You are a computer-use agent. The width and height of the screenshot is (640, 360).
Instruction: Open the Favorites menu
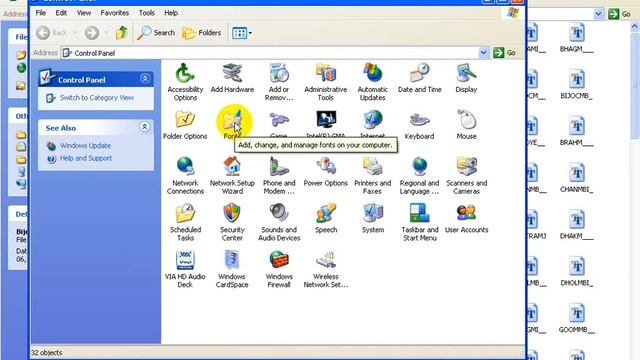(x=115, y=13)
